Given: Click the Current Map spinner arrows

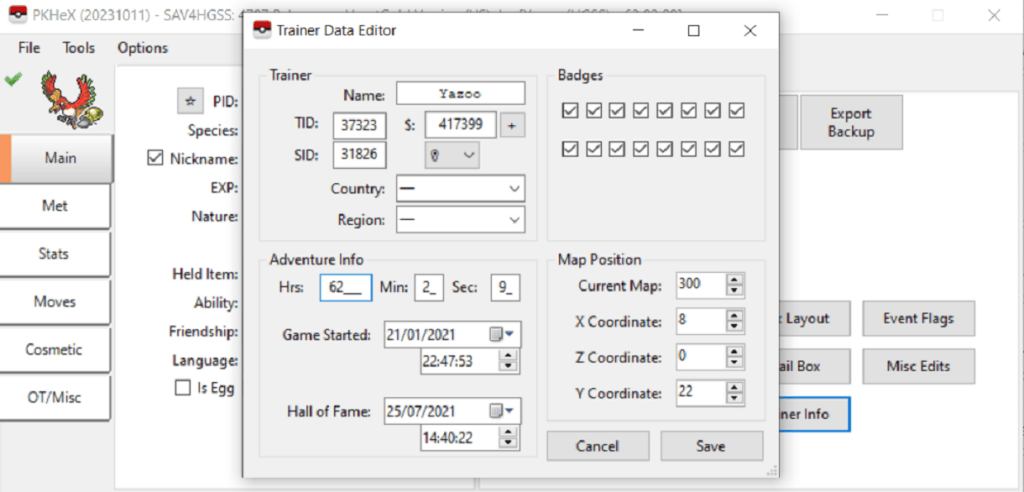Looking at the screenshot, I should (735, 284).
